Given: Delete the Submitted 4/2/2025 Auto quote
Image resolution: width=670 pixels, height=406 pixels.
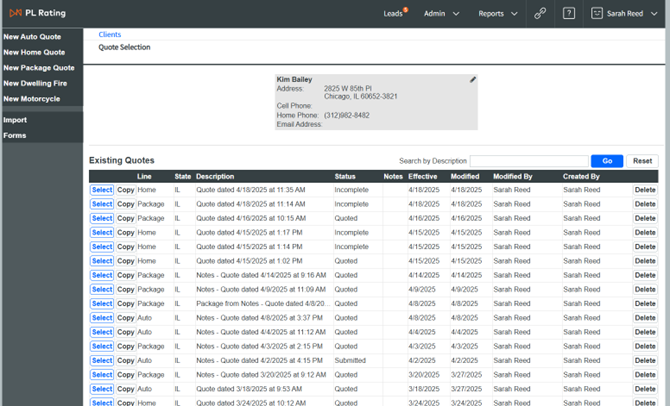Looking at the screenshot, I should 645,361.
